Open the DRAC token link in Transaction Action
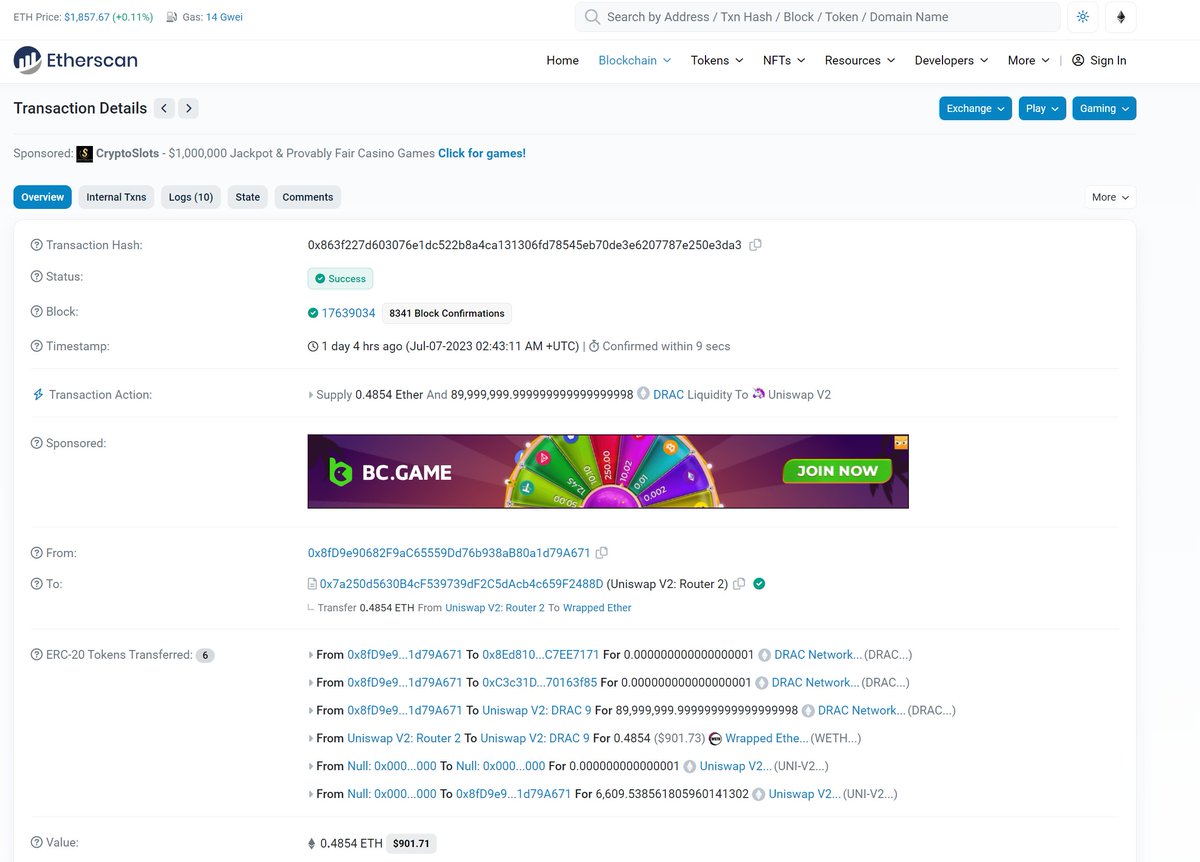Viewport: 1200px width, 862px height. point(668,394)
